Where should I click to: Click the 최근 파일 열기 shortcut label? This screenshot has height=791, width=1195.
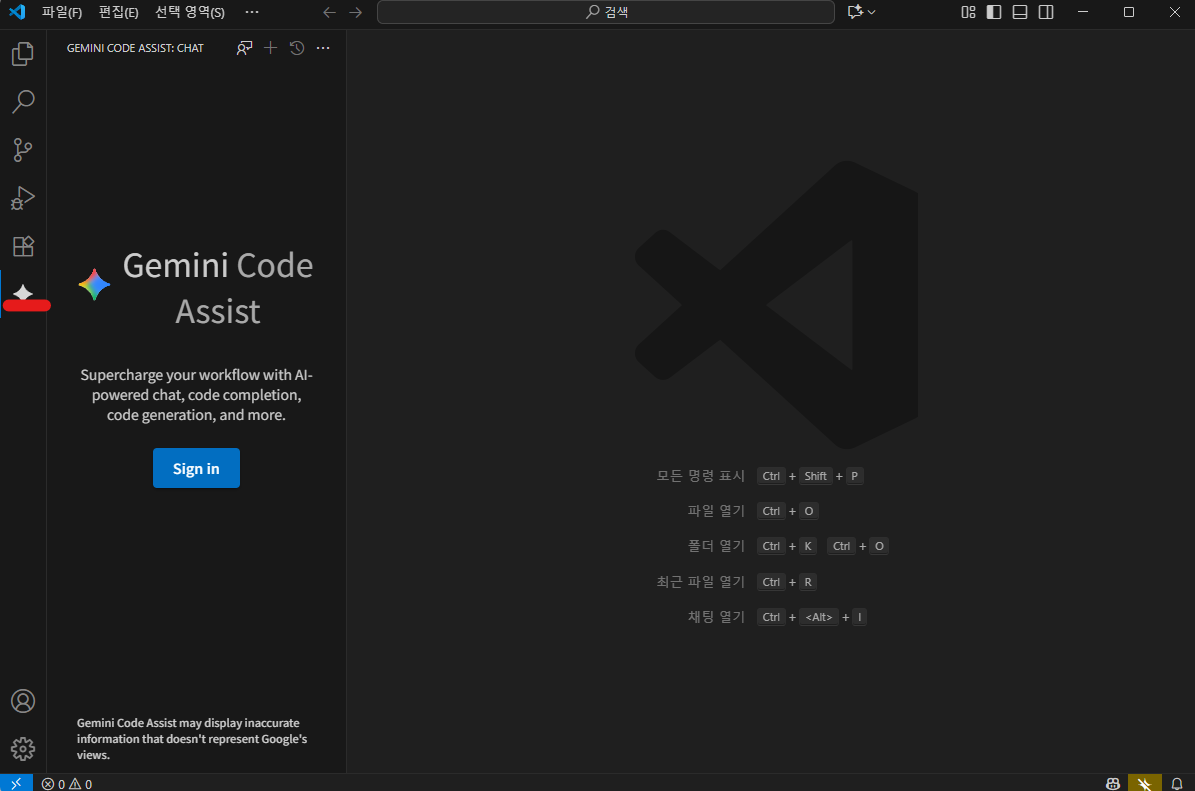pyautogui.click(x=700, y=581)
